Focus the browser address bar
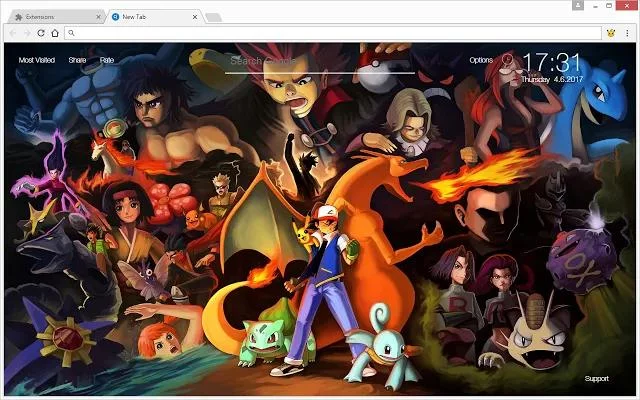The height and width of the screenshot is (400, 640). click(333, 33)
